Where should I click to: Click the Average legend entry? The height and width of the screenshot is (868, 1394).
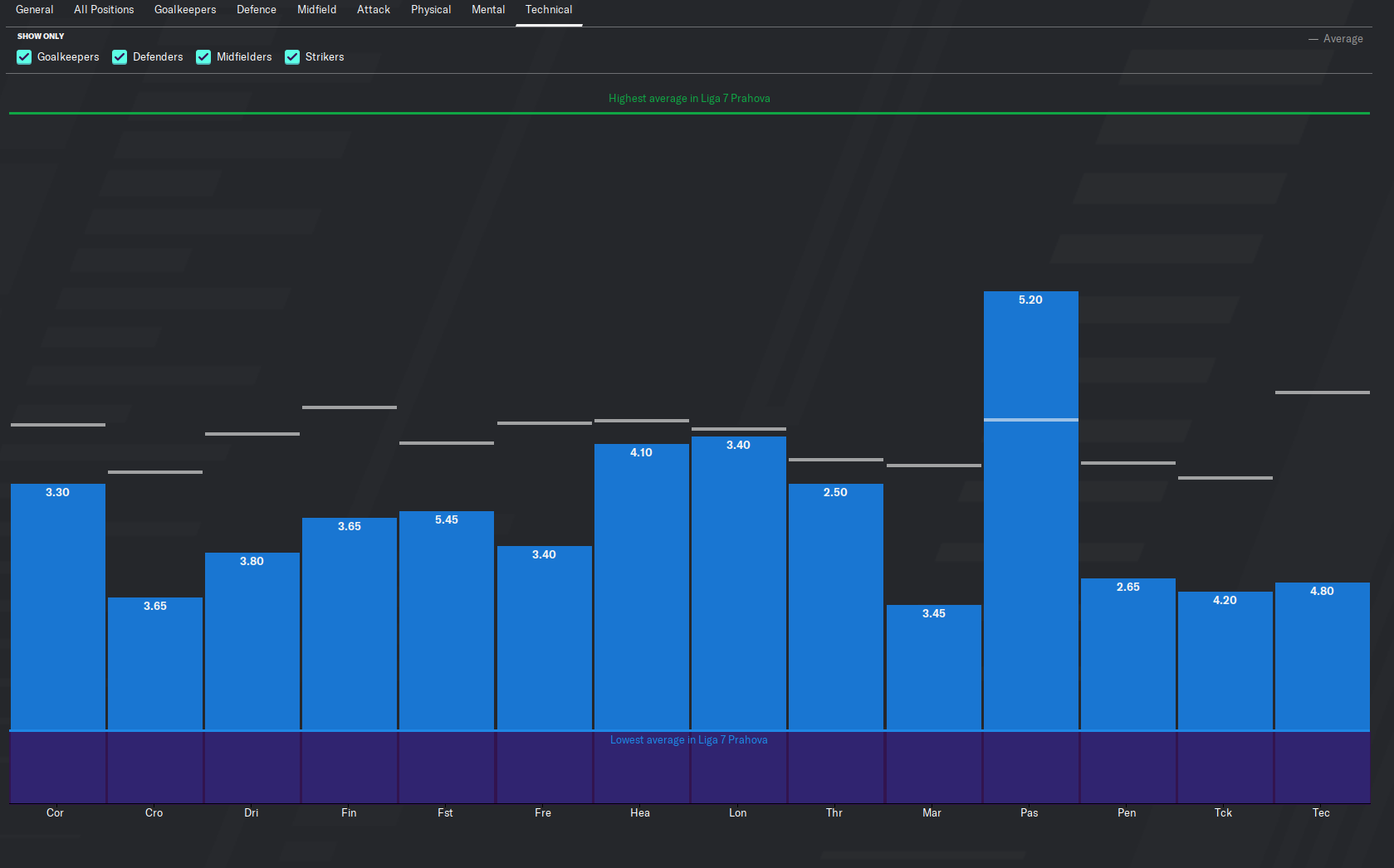click(x=1336, y=39)
